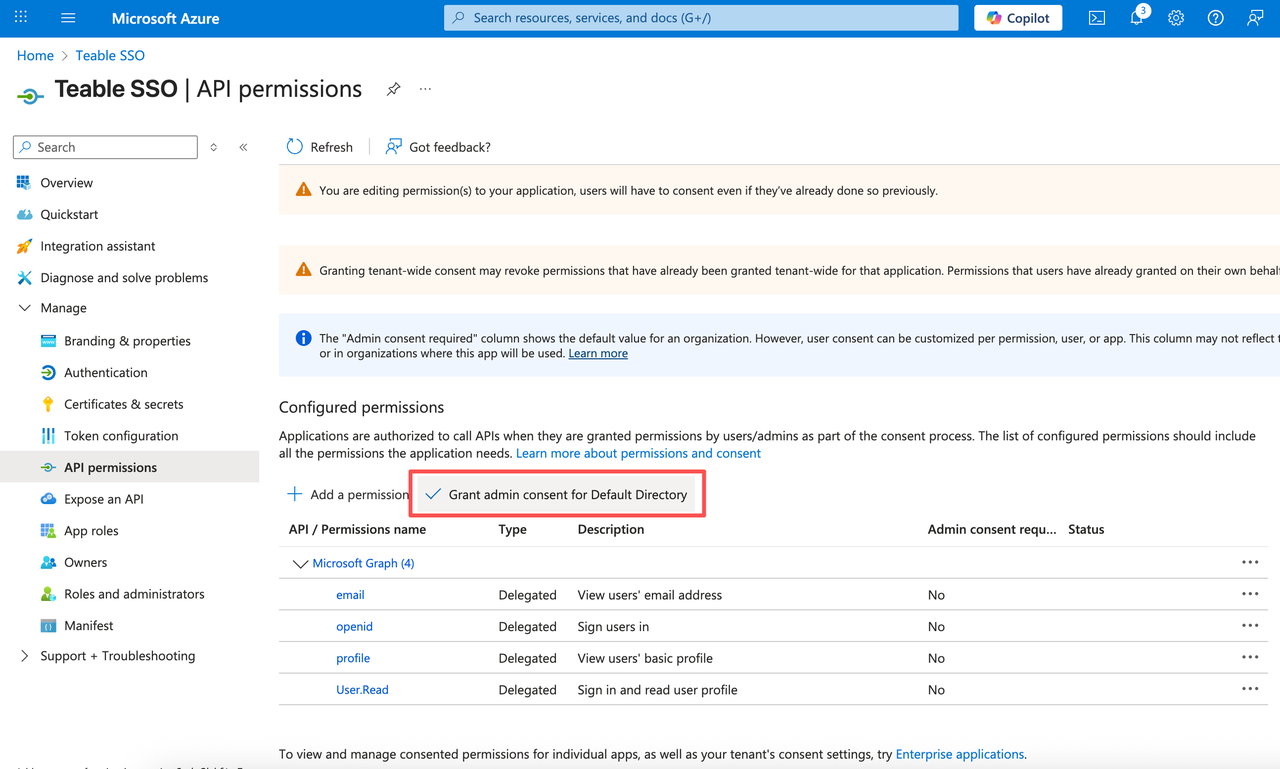Open the help question mark icon
This screenshot has height=769, width=1280.
pos(1215,18)
